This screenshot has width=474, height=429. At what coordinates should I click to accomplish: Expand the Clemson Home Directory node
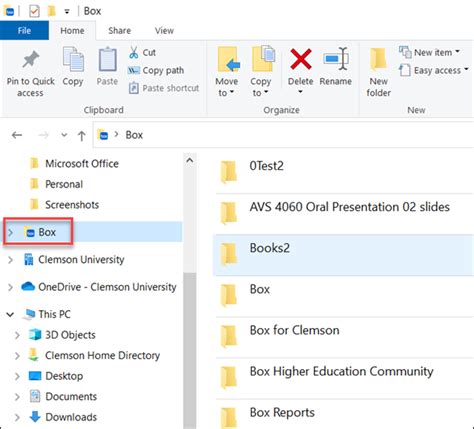point(17,356)
